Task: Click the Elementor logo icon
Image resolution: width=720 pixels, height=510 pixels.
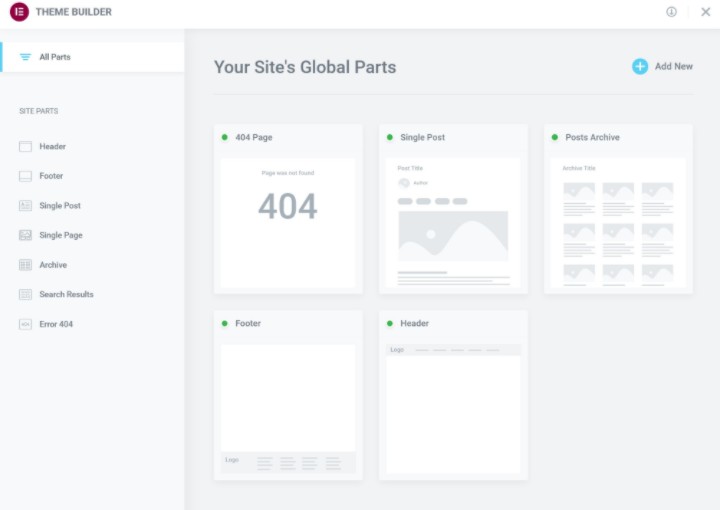Action: (x=19, y=12)
